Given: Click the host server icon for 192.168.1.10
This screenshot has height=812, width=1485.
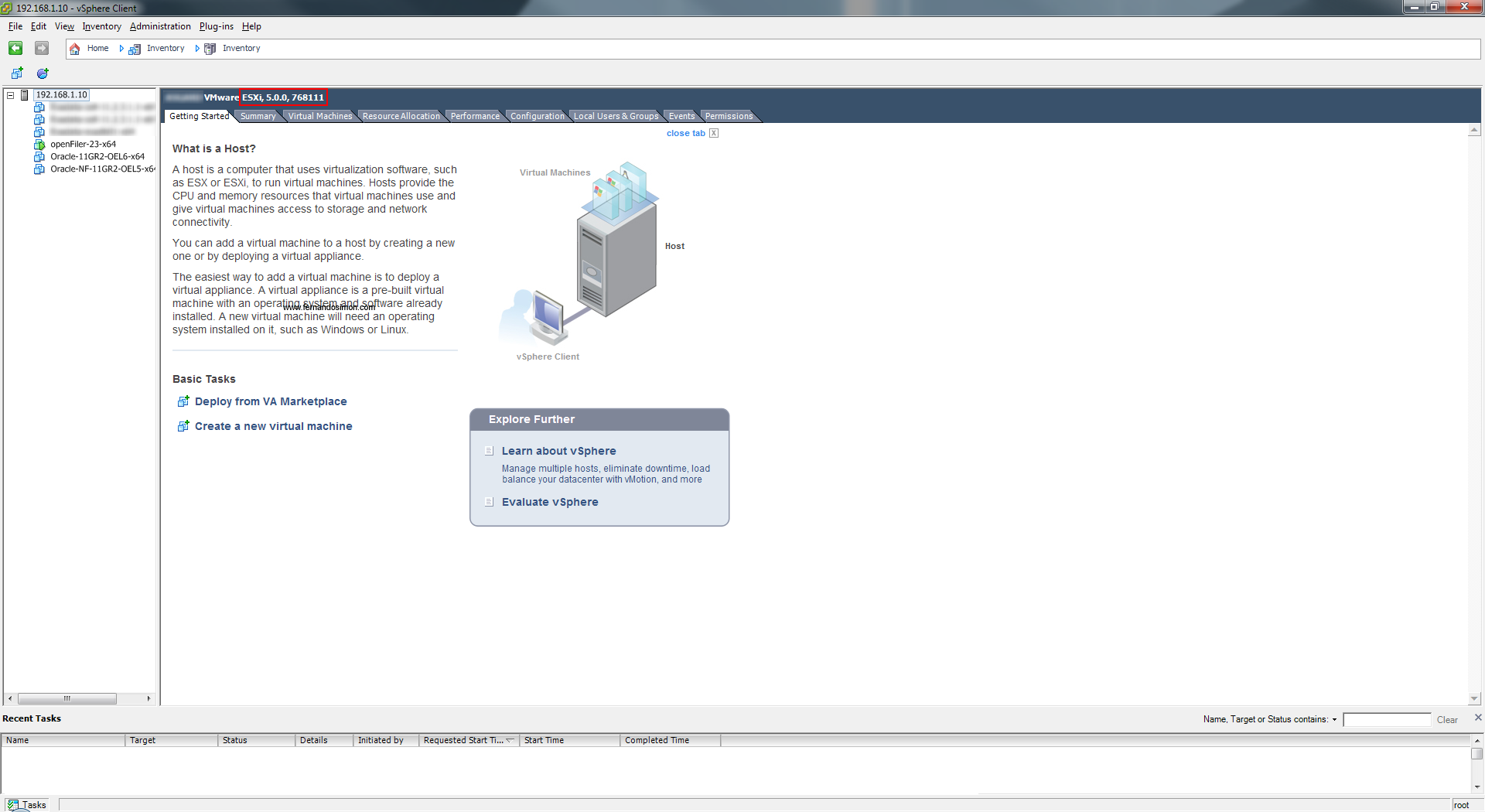Looking at the screenshot, I should tap(25, 95).
